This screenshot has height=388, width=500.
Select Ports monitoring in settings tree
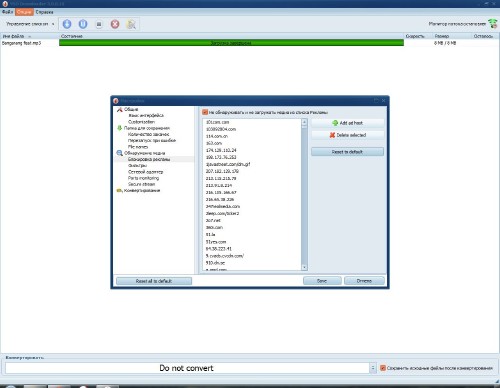[x=143, y=178]
